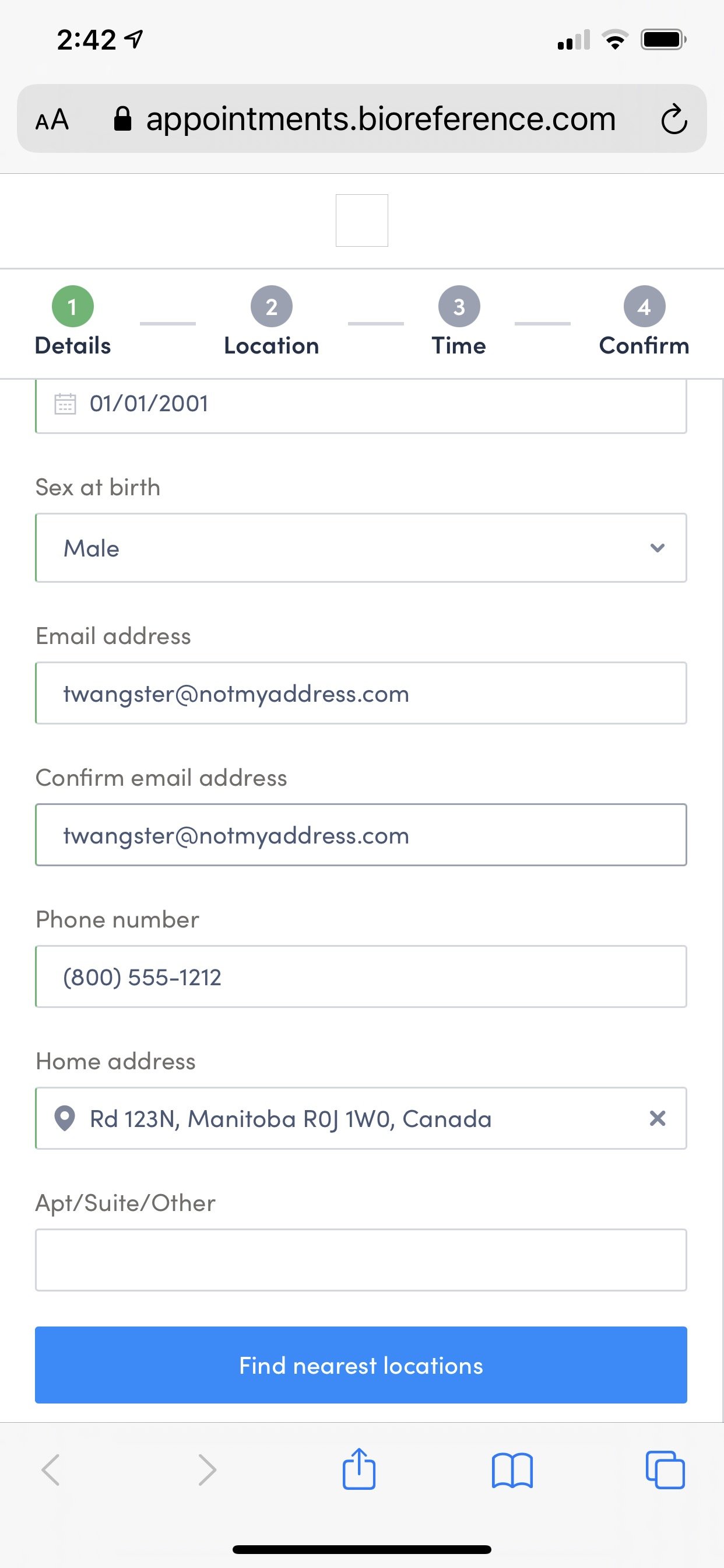Click the Phone number field
Image resolution: width=724 pixels, height=1568 pixels.
point(361,977)
